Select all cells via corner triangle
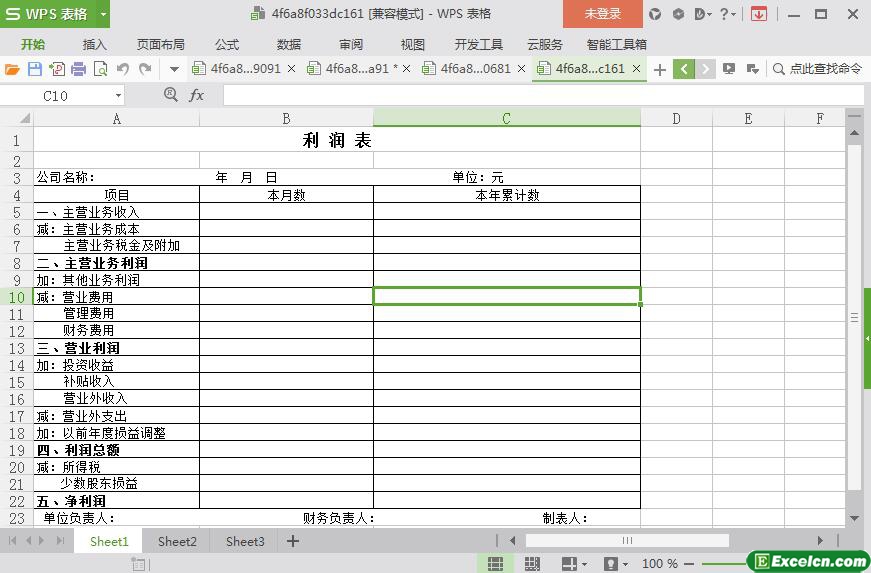871x573 pixels. pyautogui.click(x=25, y=118)
